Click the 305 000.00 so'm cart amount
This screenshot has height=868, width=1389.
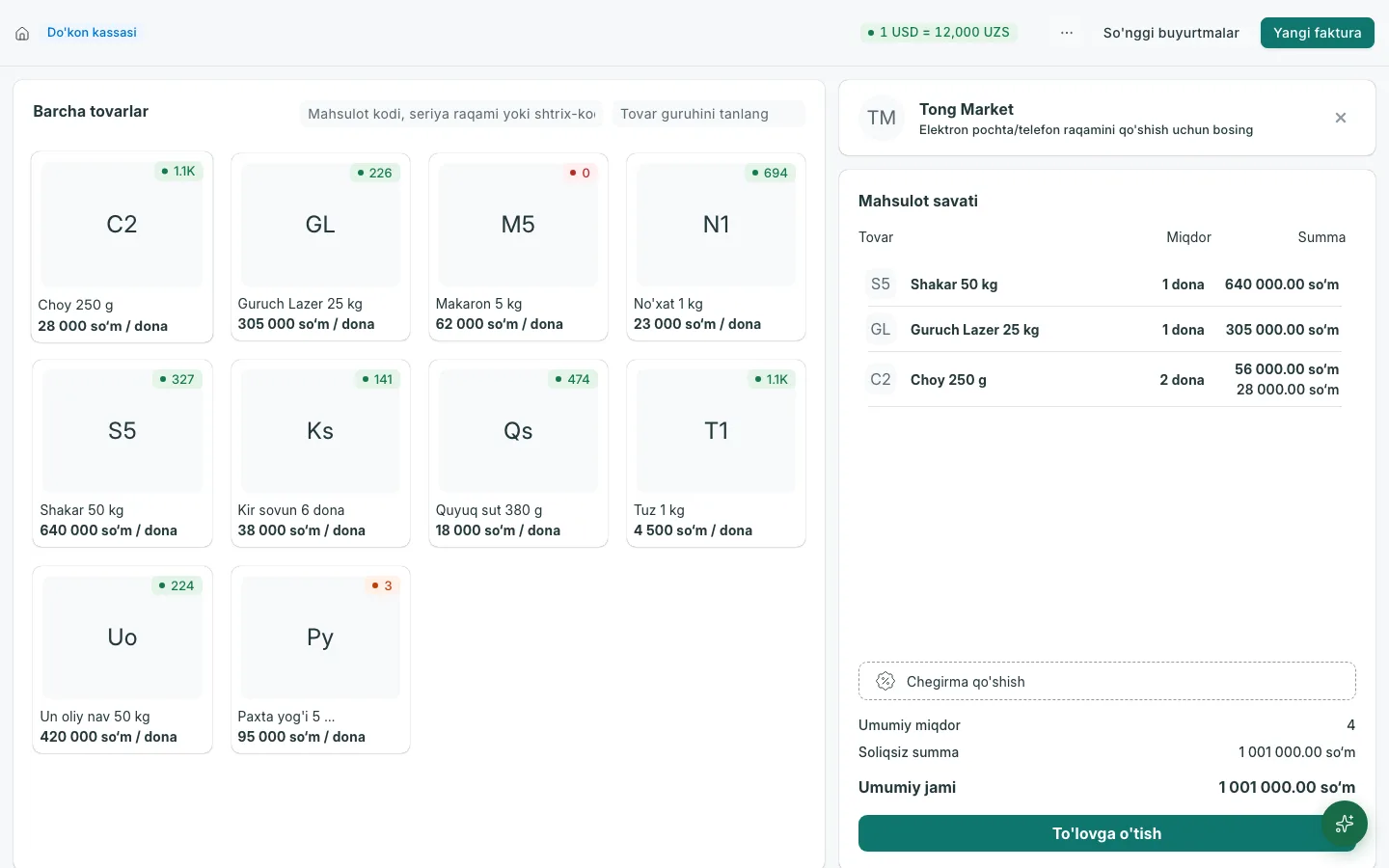click(1282, 330)
